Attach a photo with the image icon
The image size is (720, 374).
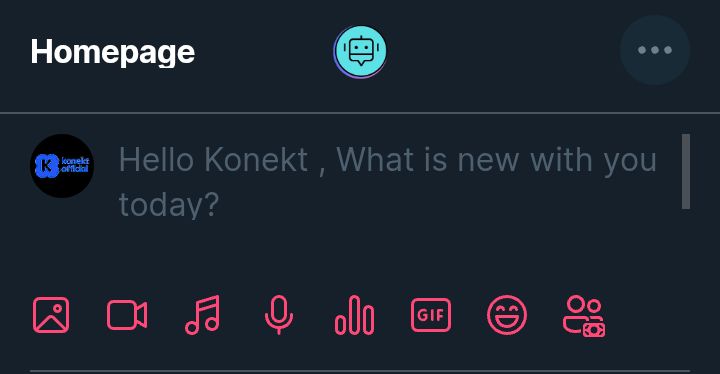pyautogui.click(x=51, y=315)
